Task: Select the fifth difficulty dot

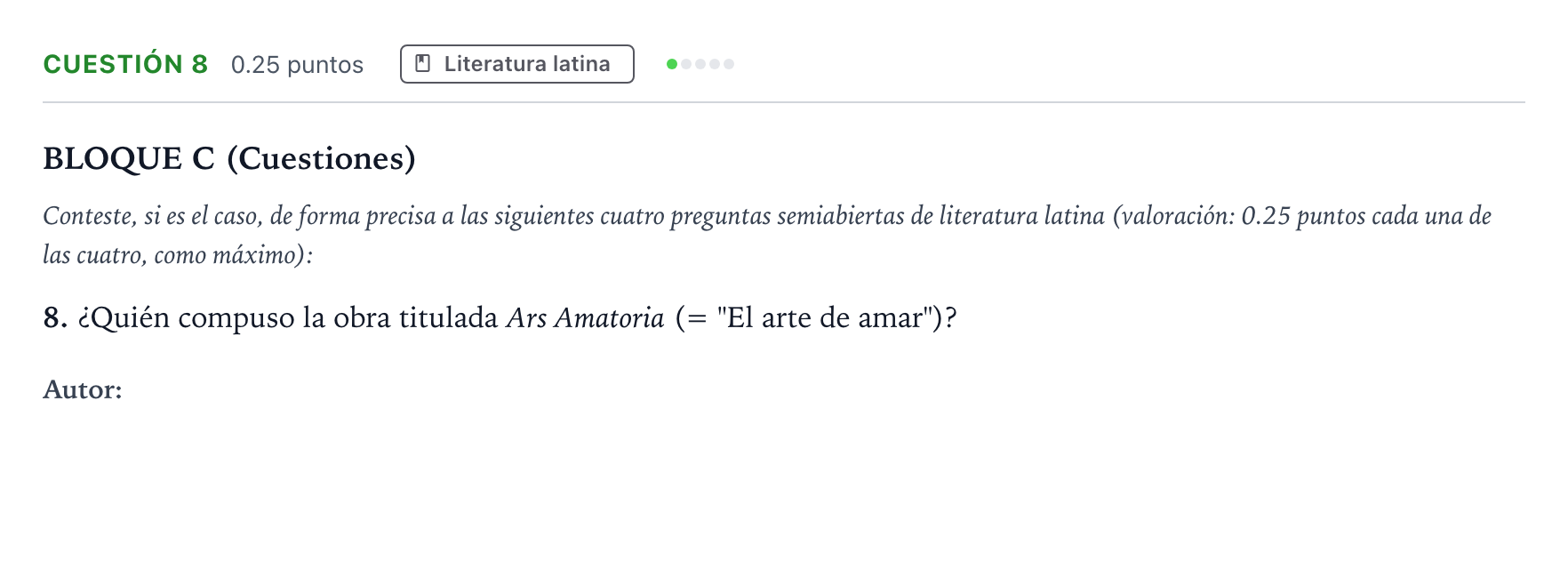Action: click(x=729, y=64)
